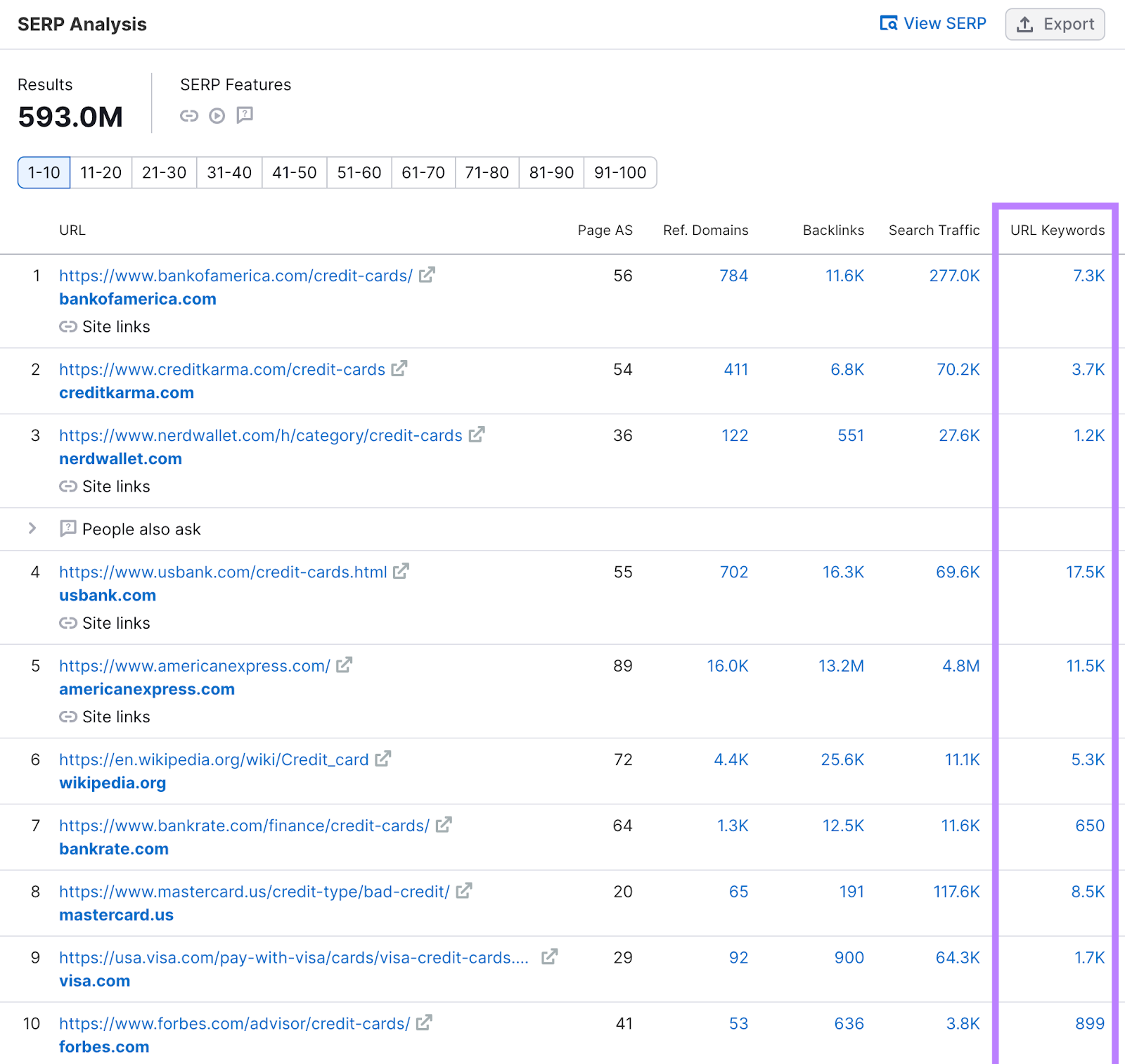Click Site links icon under bankofamerica.com
Screen dimensions: 1125x1064
[x=68, y=326]
